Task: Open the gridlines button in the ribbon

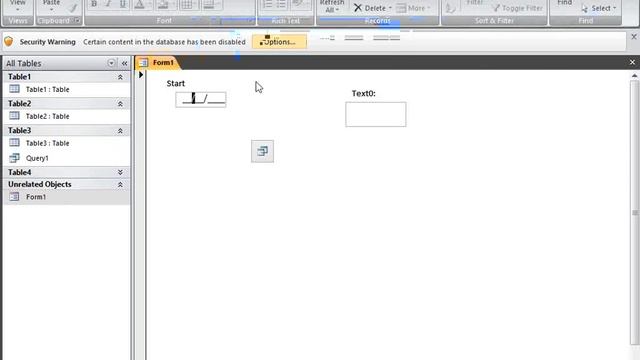Action: pos(187,4)
